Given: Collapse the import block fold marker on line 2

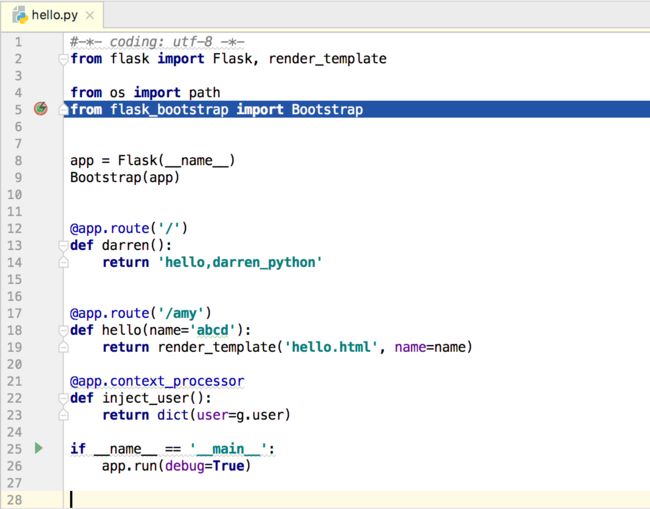Looking at the screenshot, I should [63, 59].
